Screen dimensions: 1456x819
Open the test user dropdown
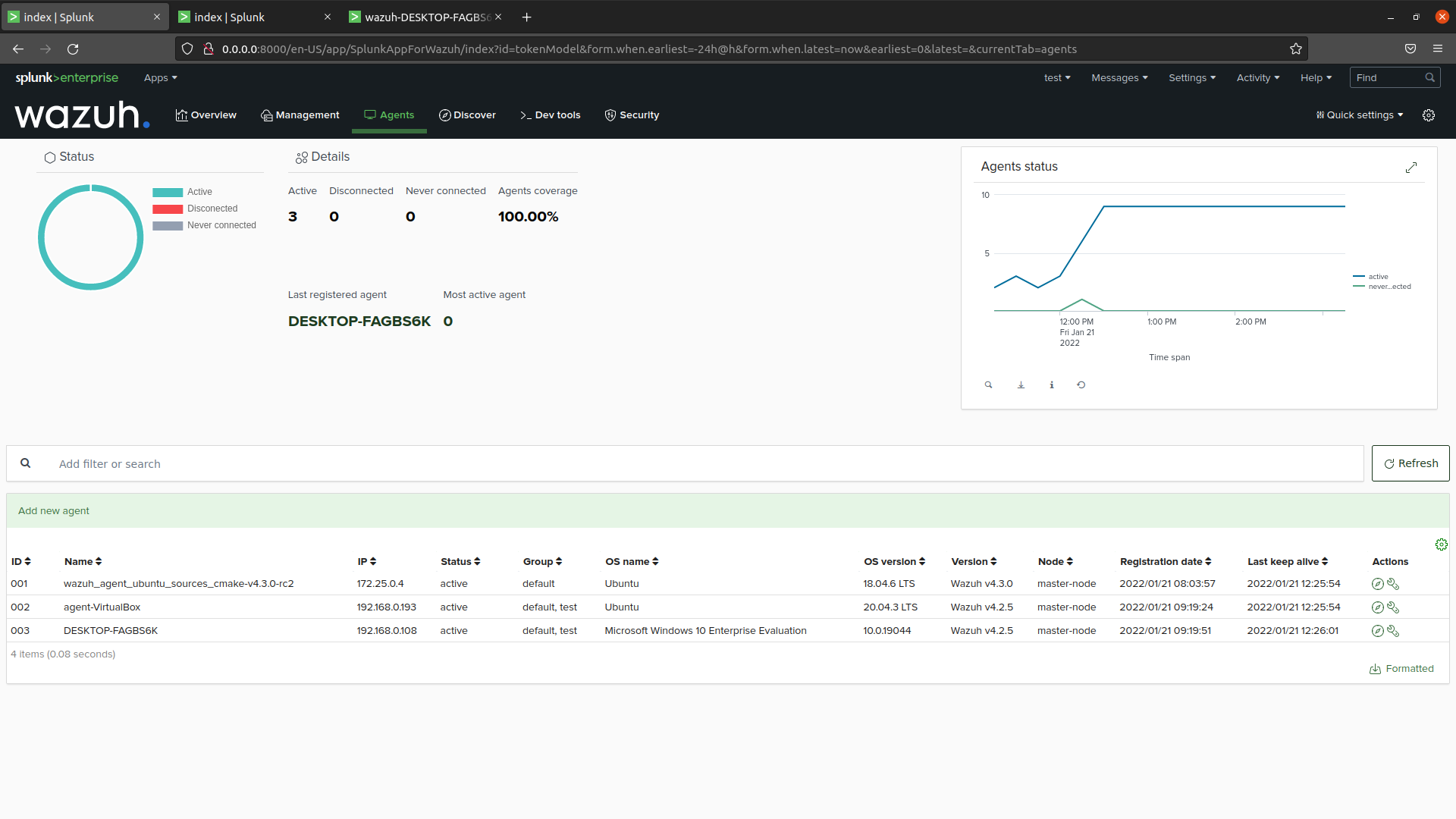coord(1057,78)
